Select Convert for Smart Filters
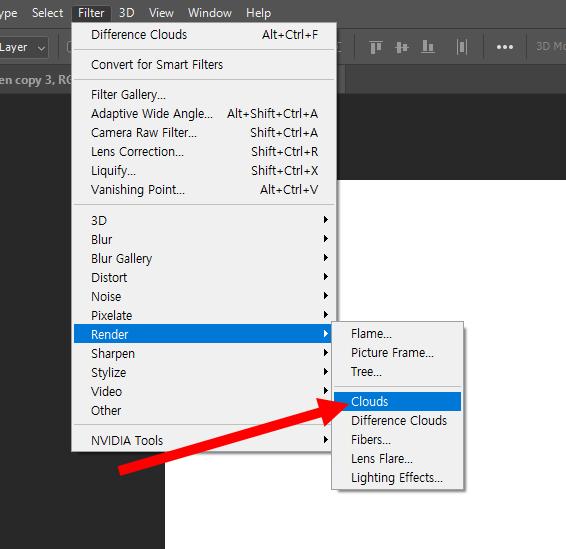The width and height of the screenshot is (566, 549). pos(204,65)
